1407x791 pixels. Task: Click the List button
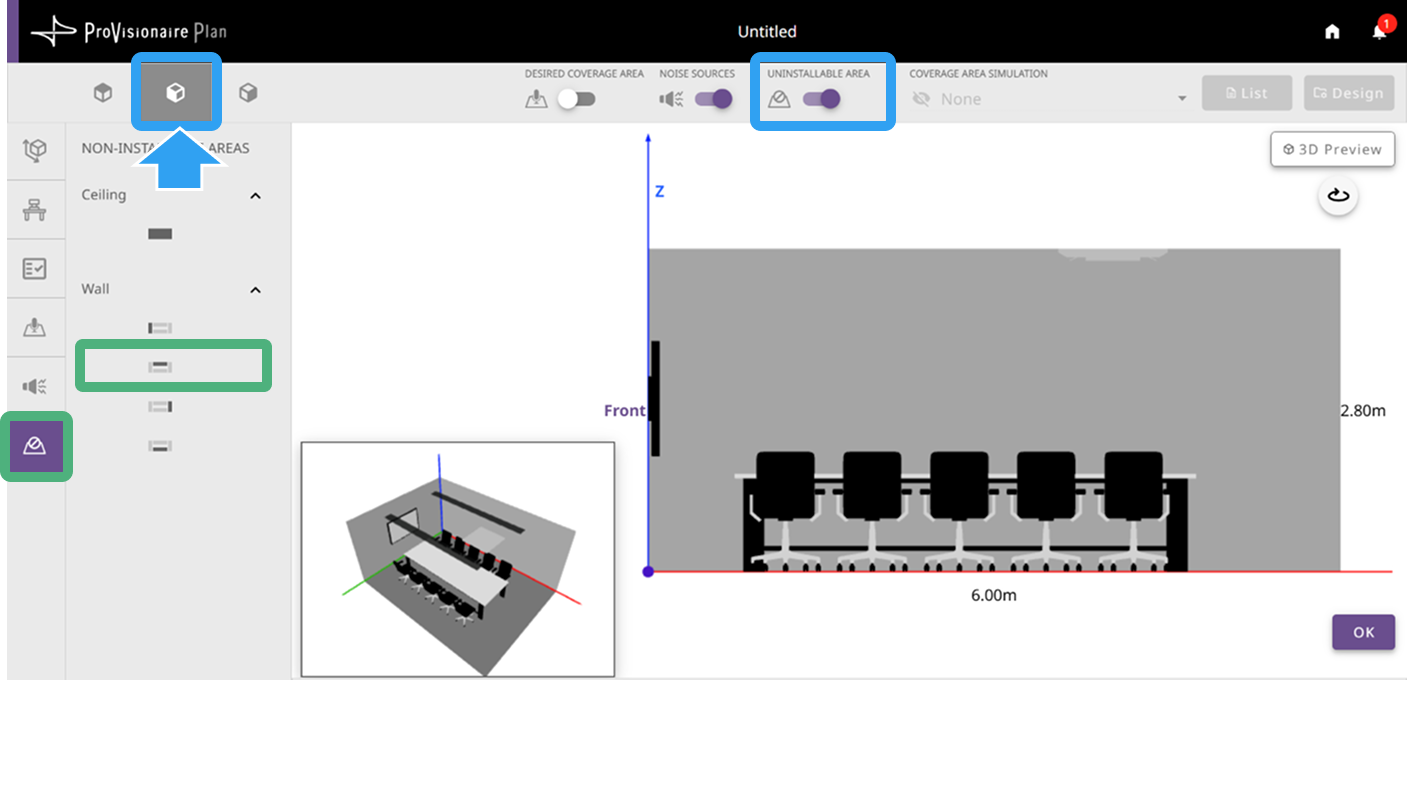(1247, 93)
